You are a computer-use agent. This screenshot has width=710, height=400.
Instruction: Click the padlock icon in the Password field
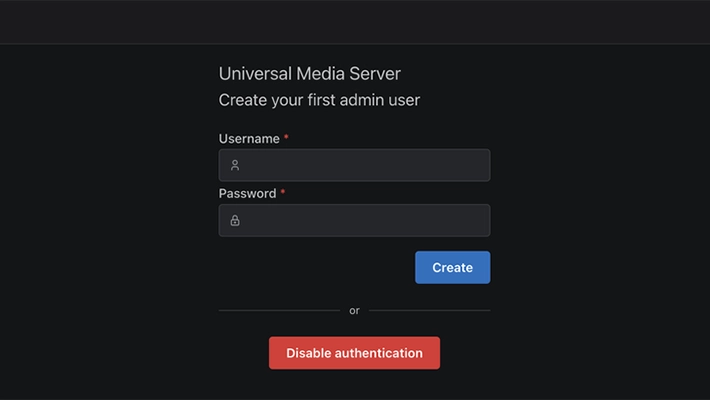pos(235,221)
